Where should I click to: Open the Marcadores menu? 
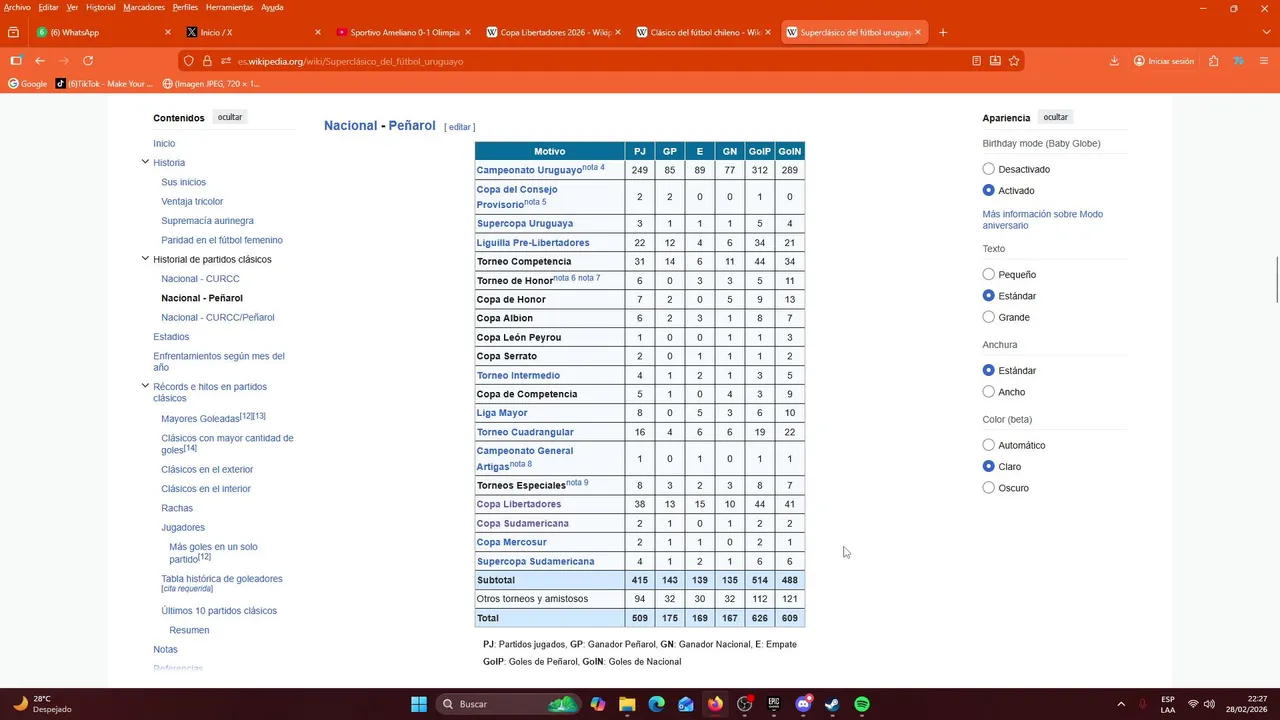[x=144, y=7]
